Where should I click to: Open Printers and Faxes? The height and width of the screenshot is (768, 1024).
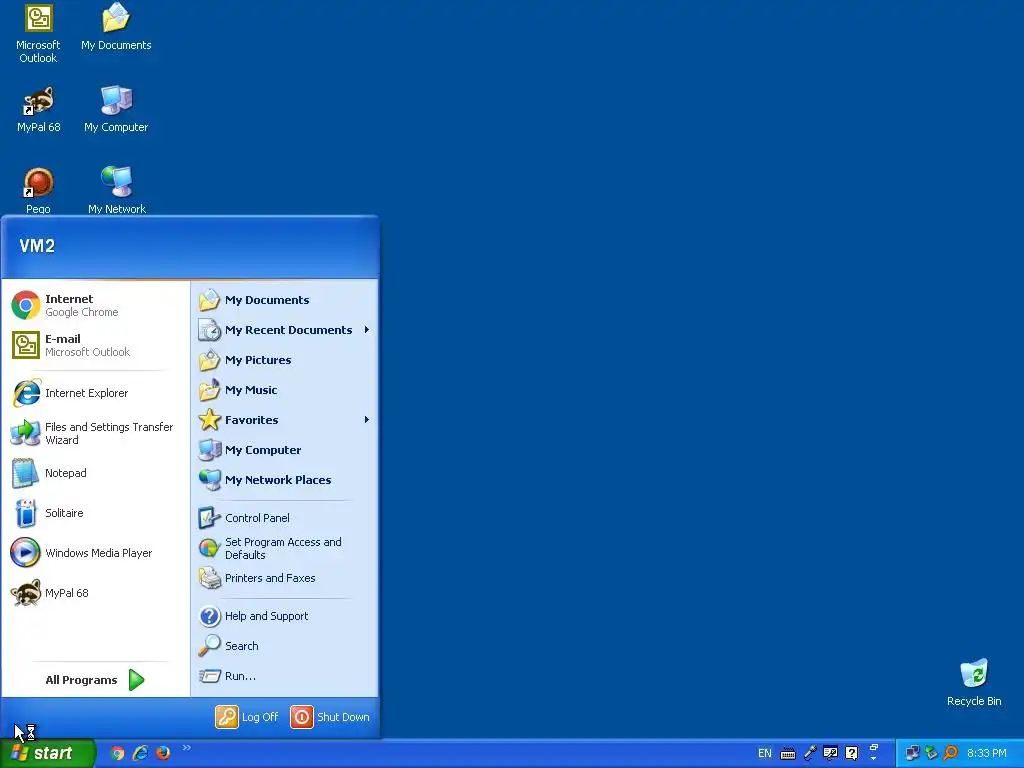(285, 578)
